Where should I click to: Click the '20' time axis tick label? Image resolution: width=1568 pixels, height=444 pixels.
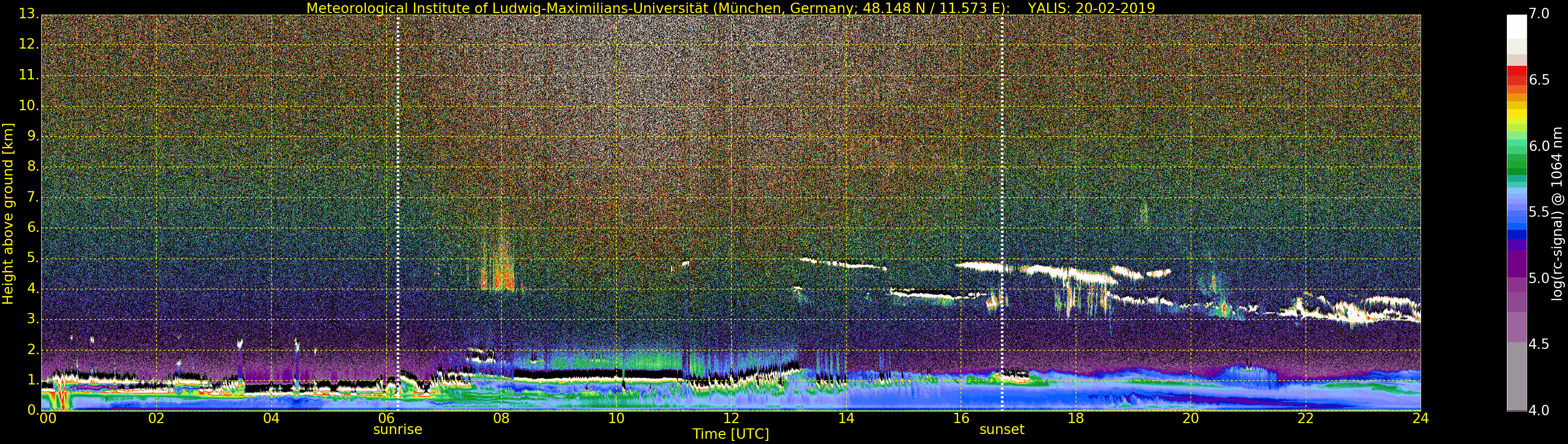1191,418
